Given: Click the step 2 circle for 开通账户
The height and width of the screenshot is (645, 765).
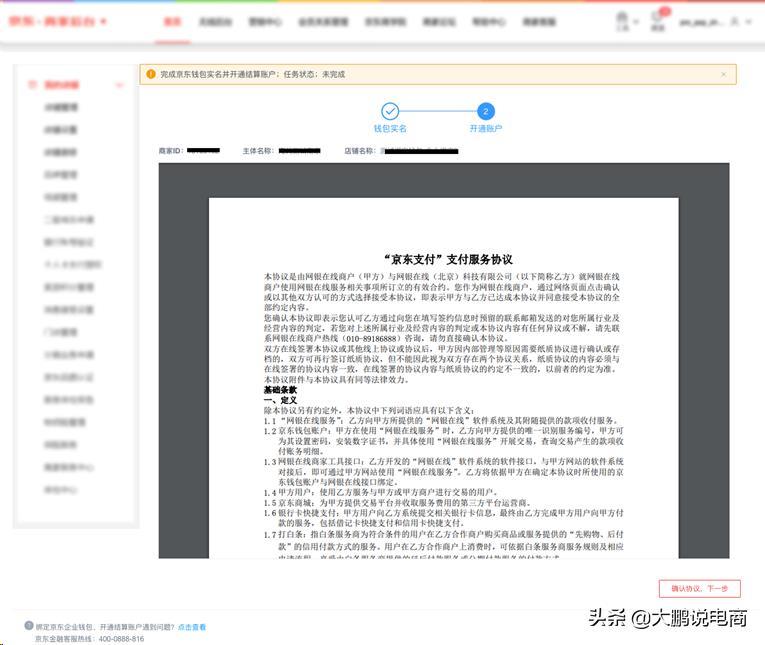Looking at the screenshot, I should (485, 111).
